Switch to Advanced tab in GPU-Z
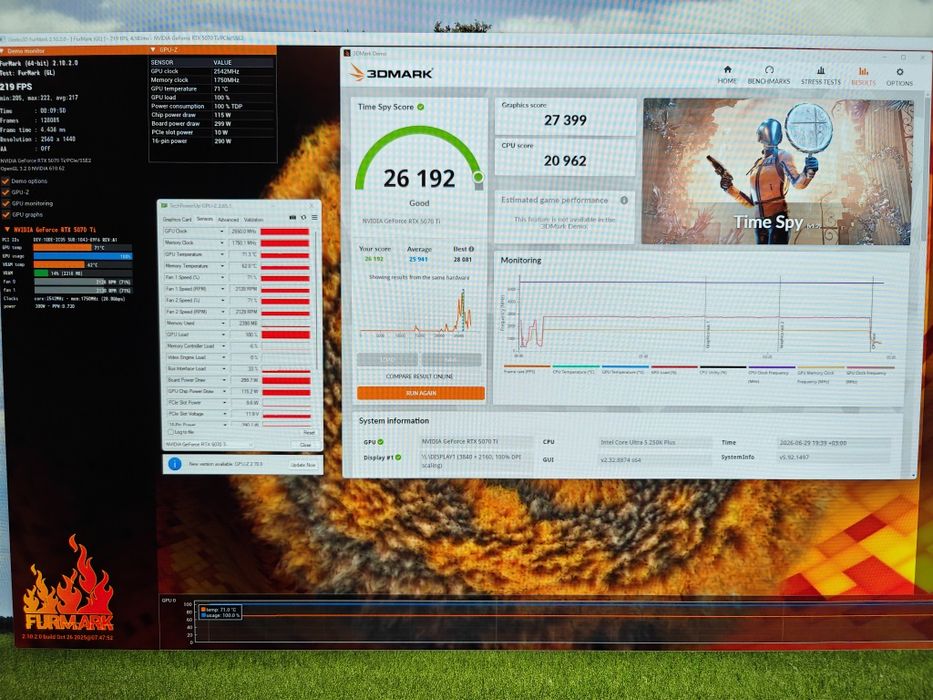The width and height of the screenshot is (933, 700). 228,219
